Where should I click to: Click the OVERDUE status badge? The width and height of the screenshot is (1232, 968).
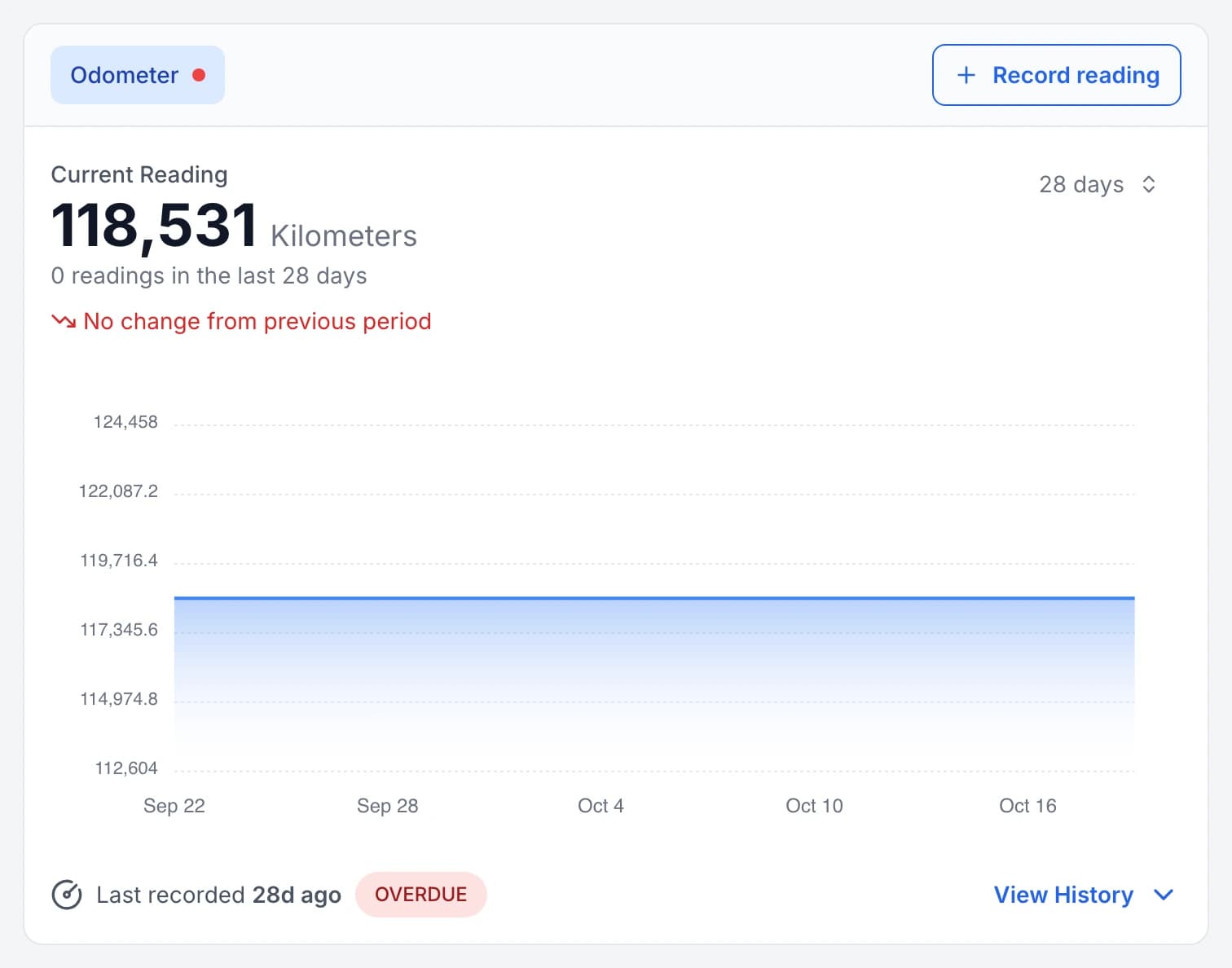pos(421,895)
